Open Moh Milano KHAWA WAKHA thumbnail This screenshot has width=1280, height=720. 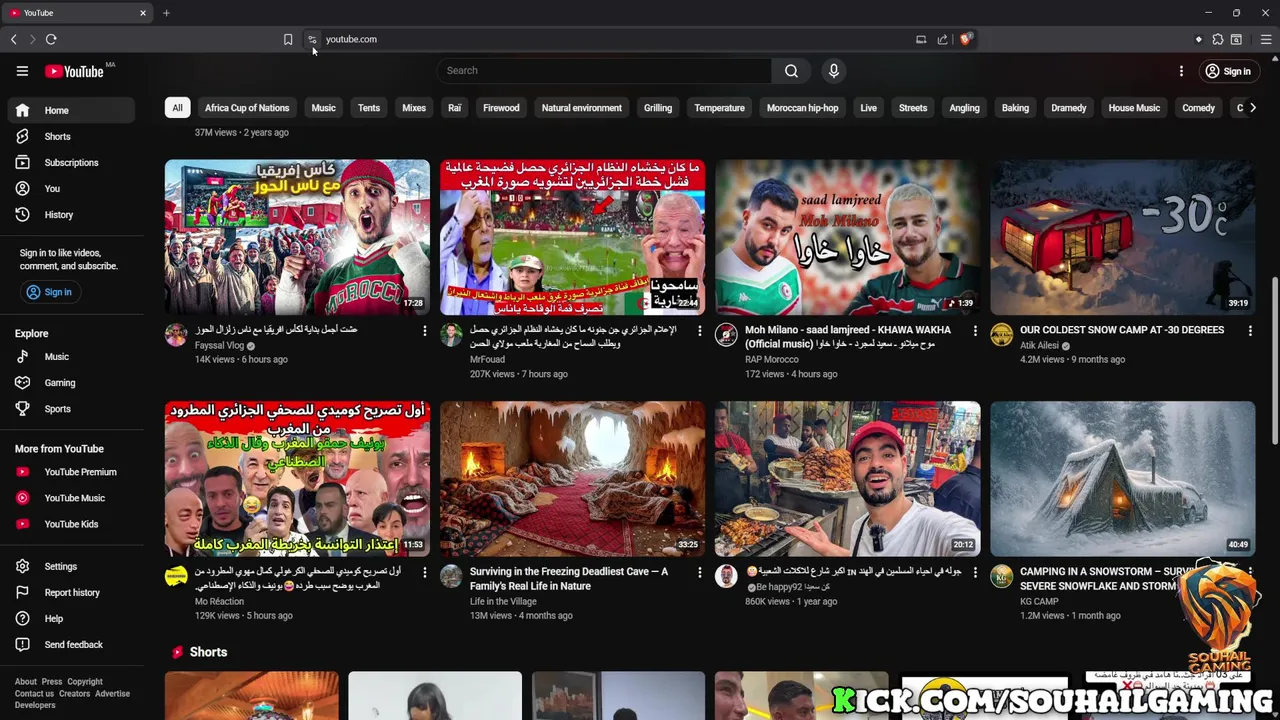[x=847, y=237]
